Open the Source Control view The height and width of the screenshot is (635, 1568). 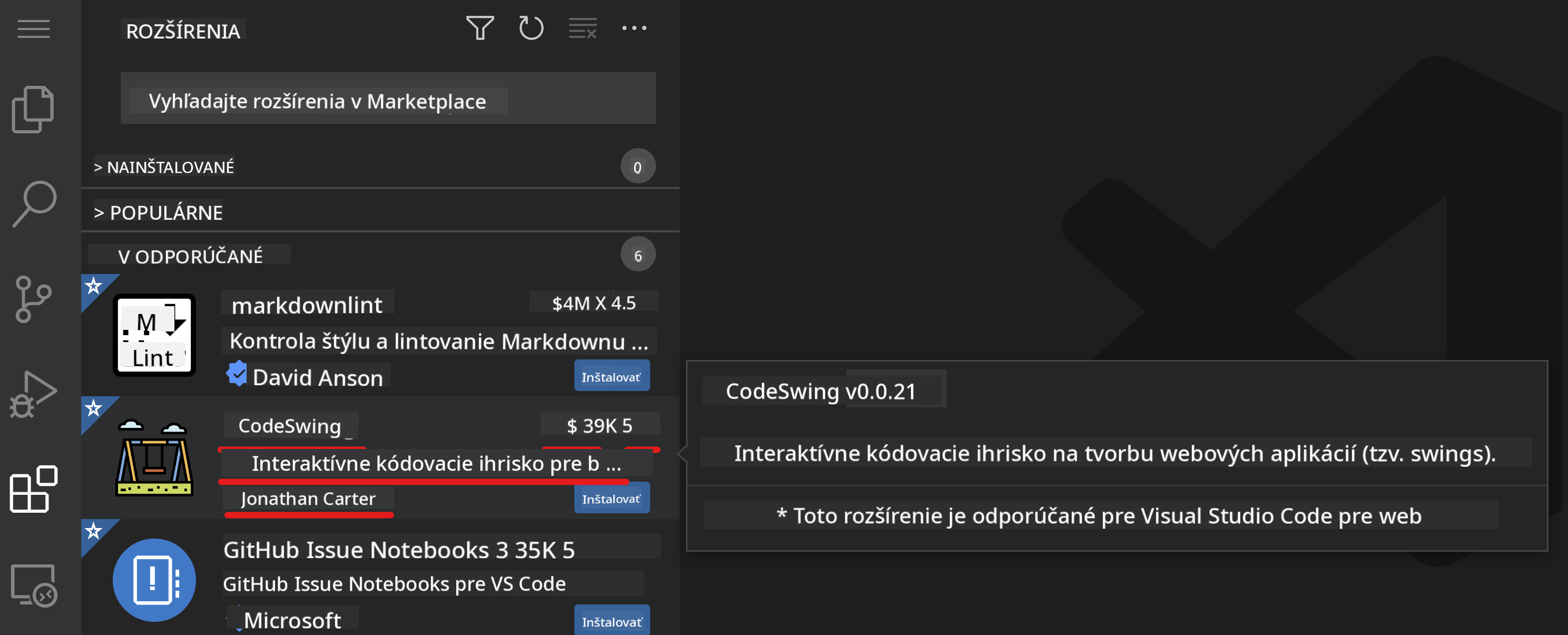pos(34,298)
